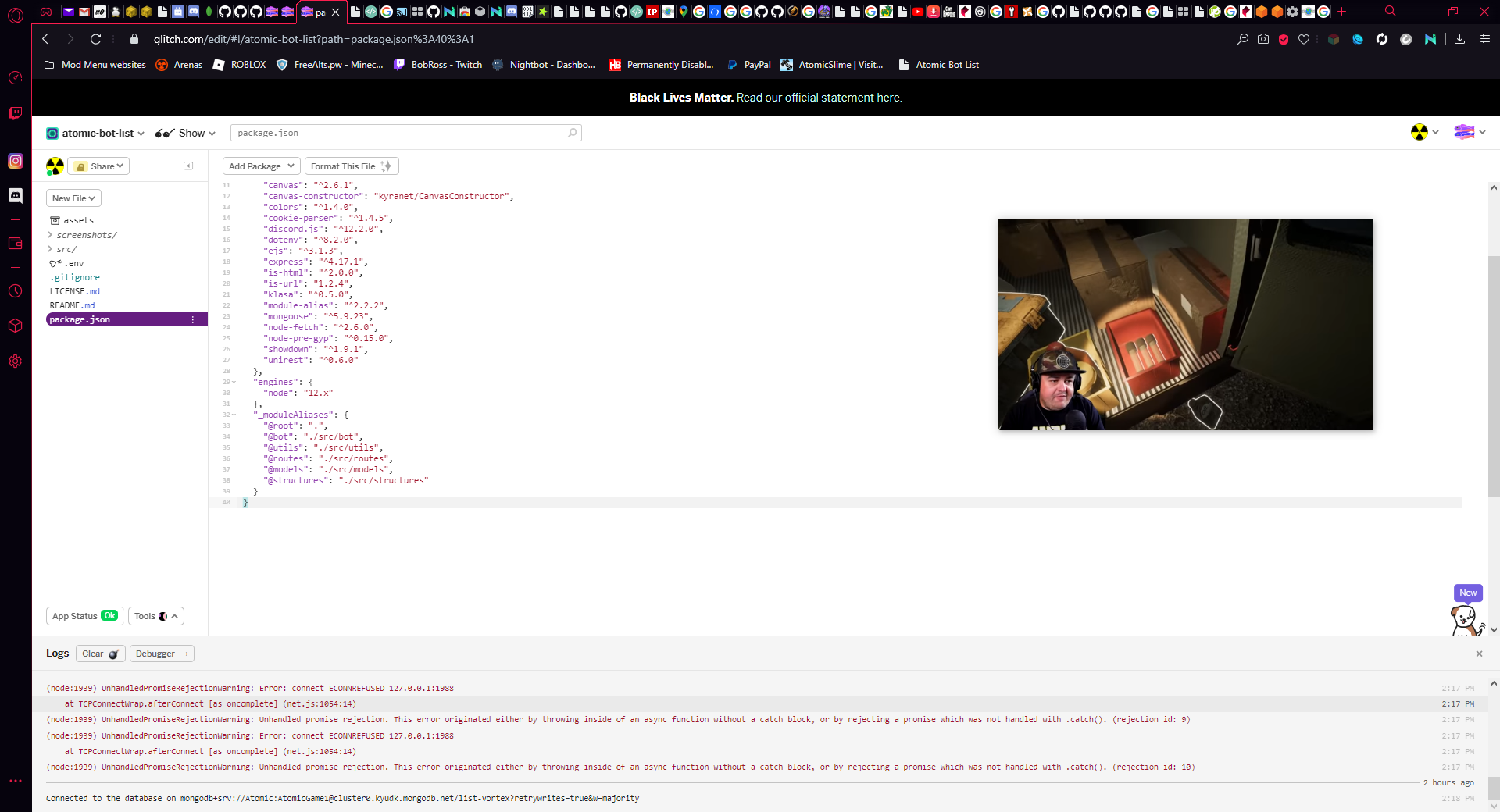Open the fish icon account menu

pos(1470,132)
